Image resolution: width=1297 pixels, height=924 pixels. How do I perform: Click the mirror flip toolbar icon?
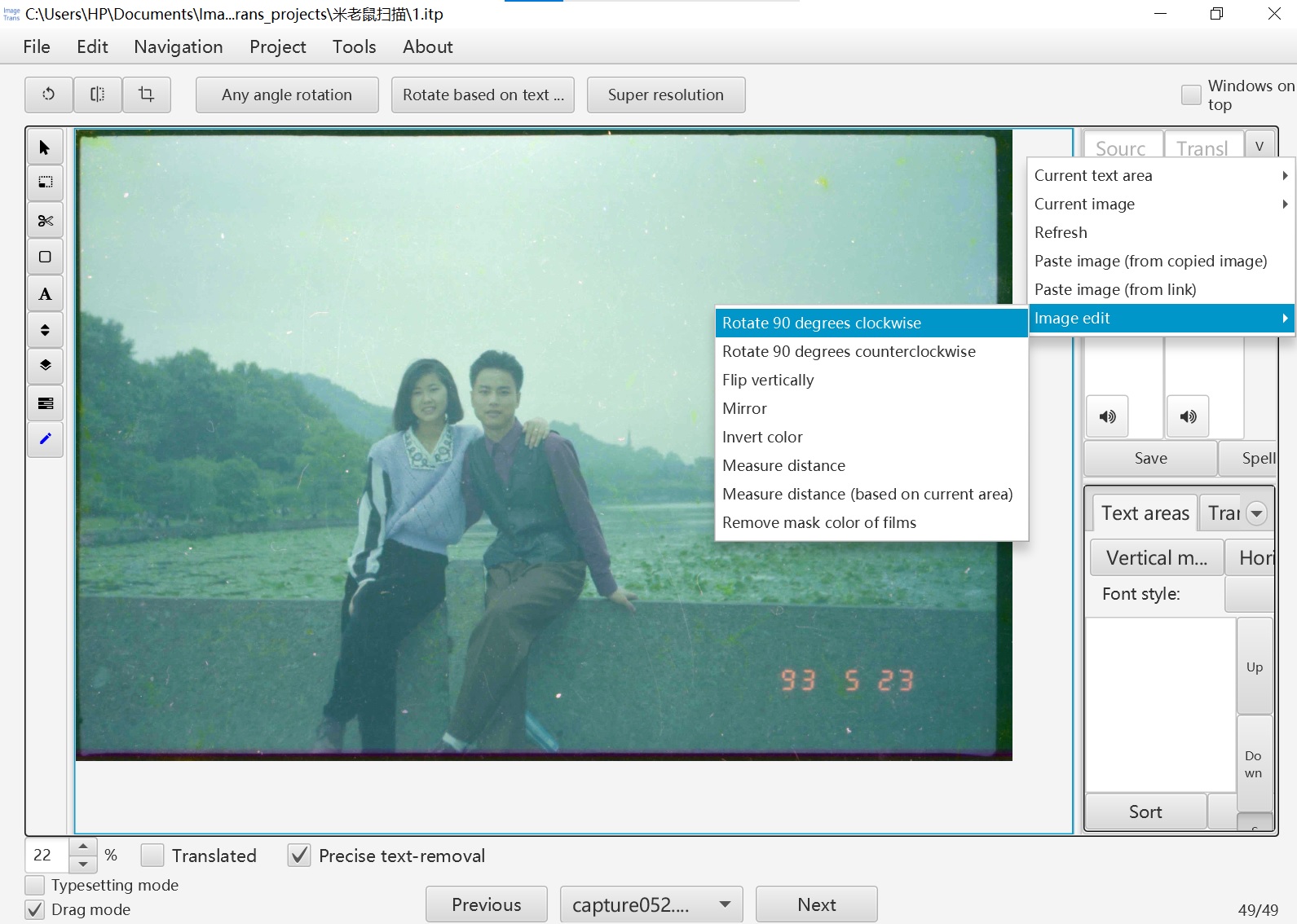pos(98,95)
